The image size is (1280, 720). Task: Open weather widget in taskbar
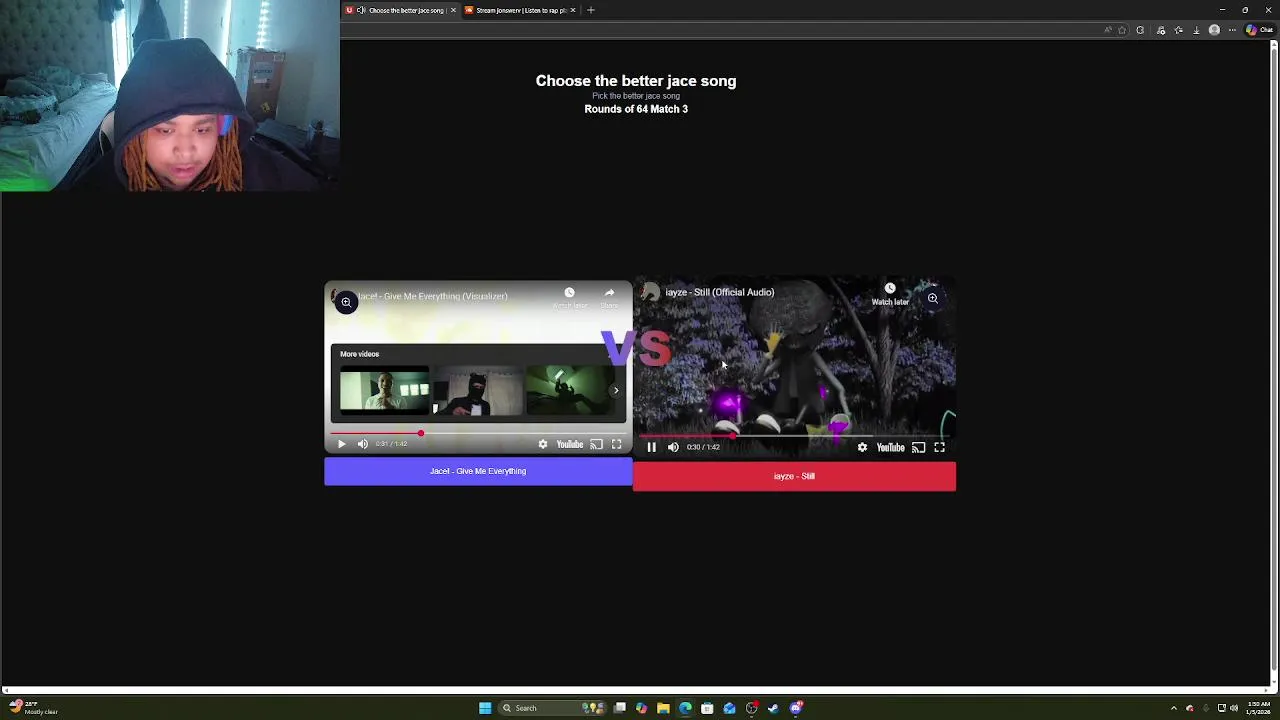coord(32,708)
